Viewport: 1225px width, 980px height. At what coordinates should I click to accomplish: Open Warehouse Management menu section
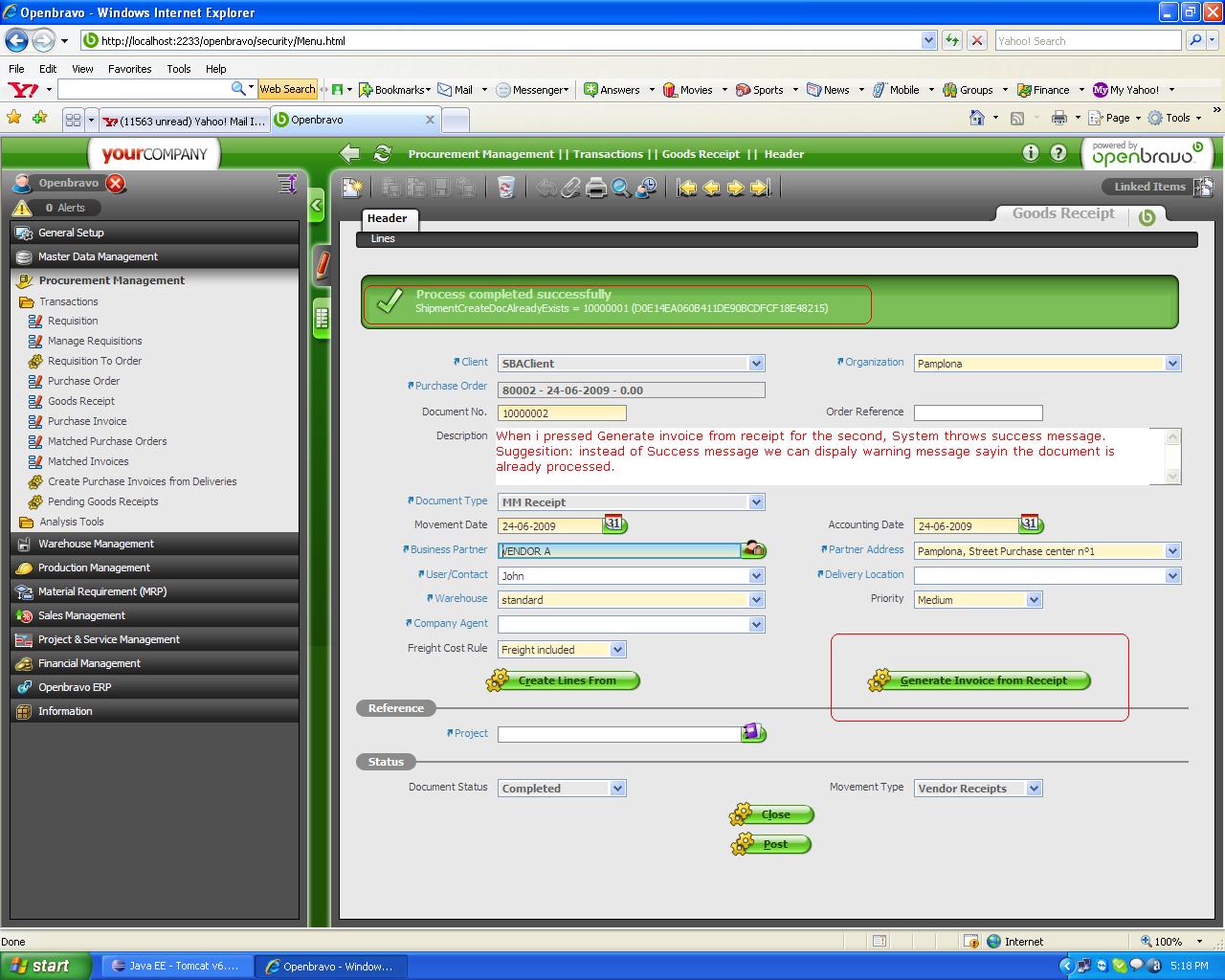click(96, 544)
